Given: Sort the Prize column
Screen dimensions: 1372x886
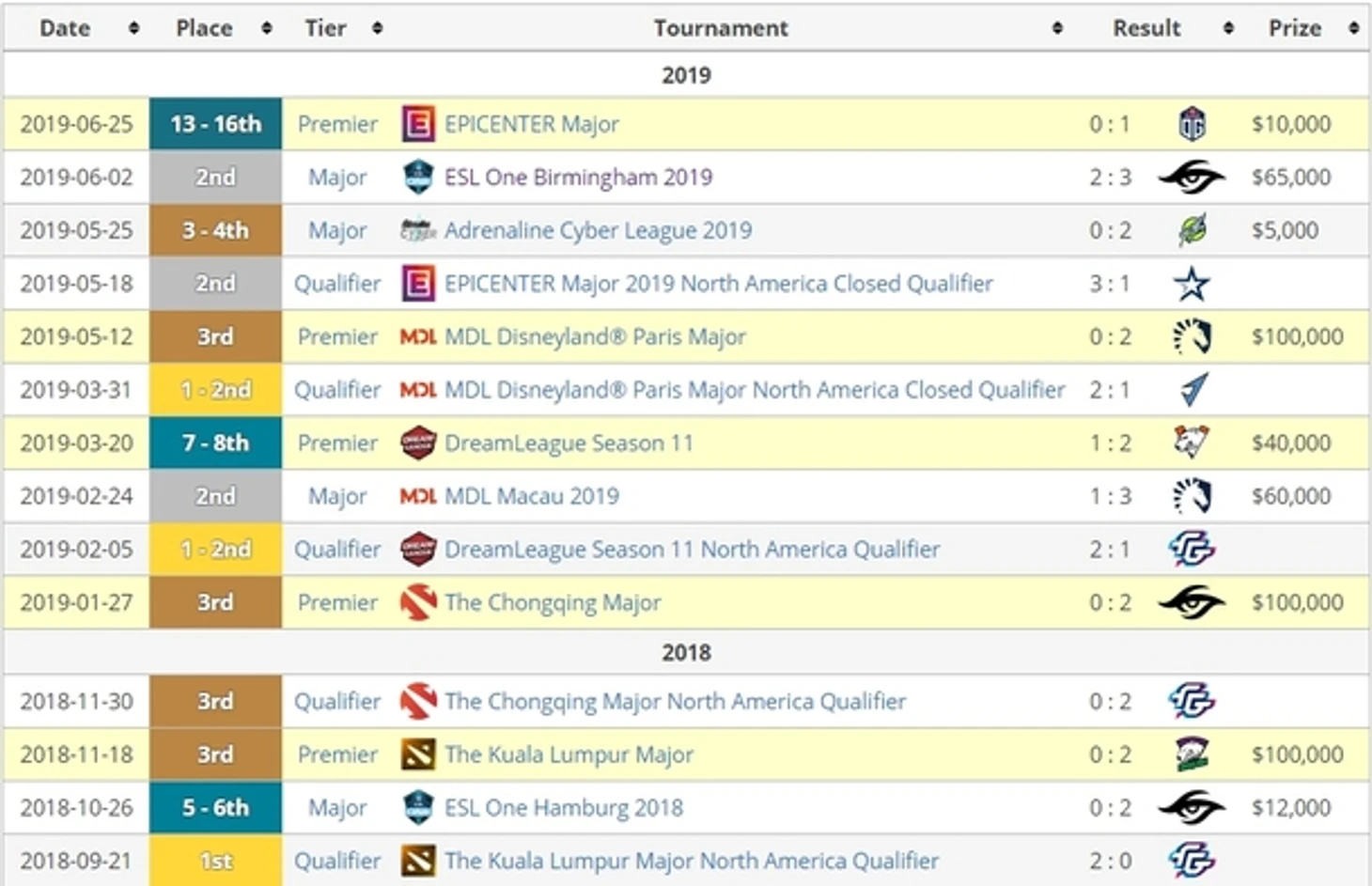Looking at the screenshot, I should pyautogui.click(x=1294, y=28).
